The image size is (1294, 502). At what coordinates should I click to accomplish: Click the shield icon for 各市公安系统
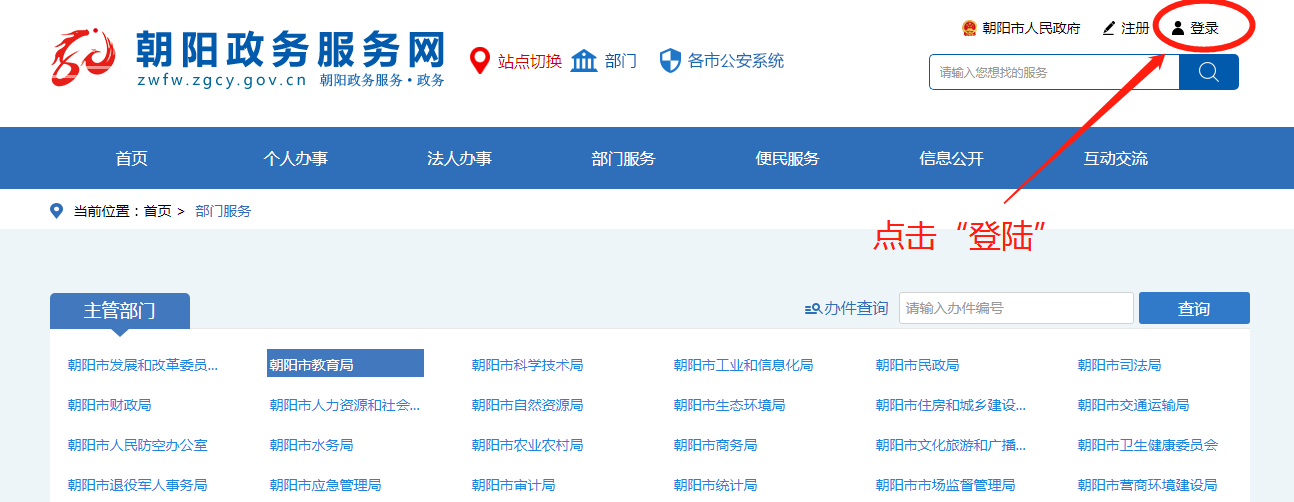click(670, 61)
